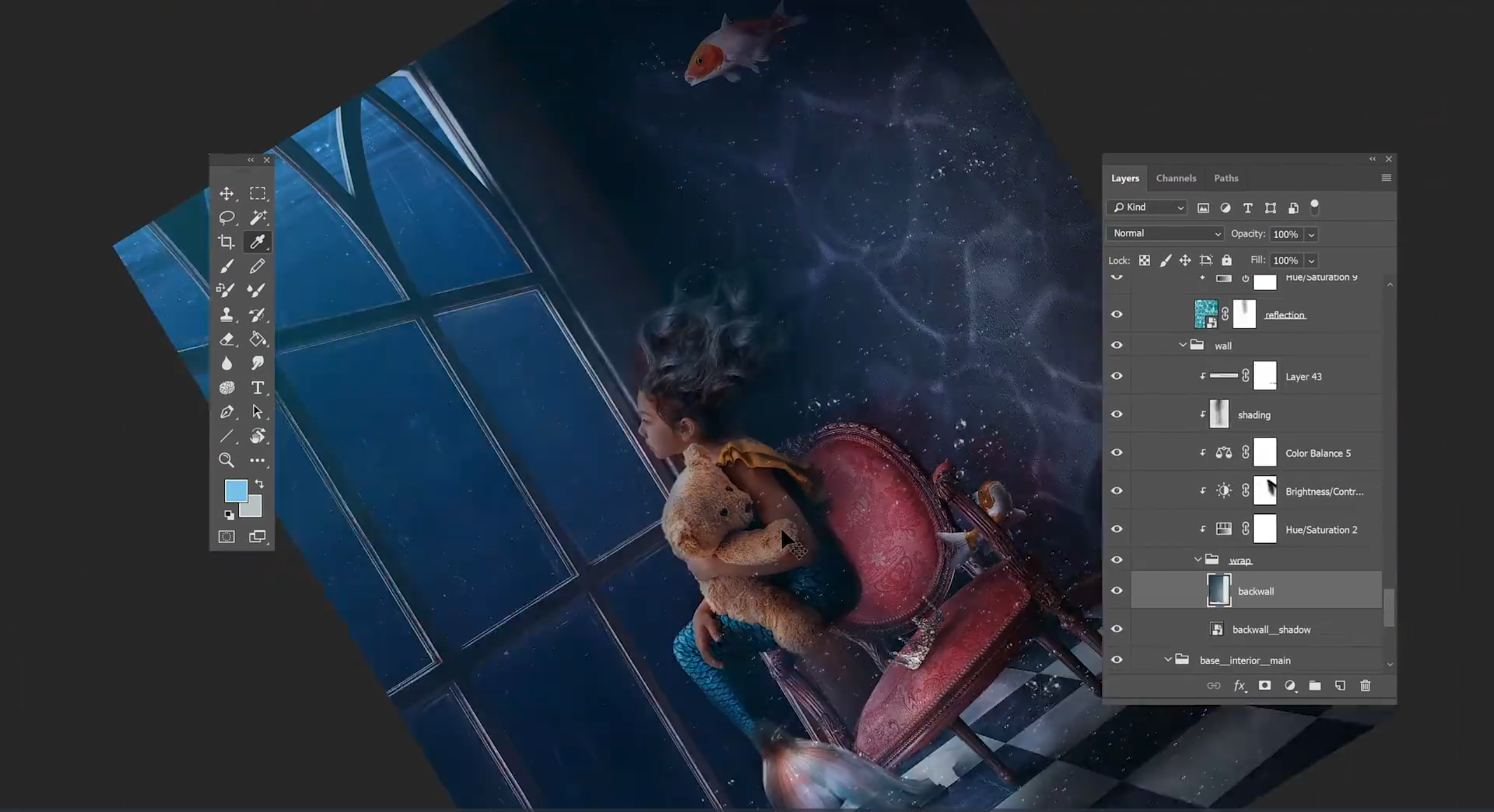Click the Fill value field
This screenshot has height=812, width=1494.
(1286, 260)
